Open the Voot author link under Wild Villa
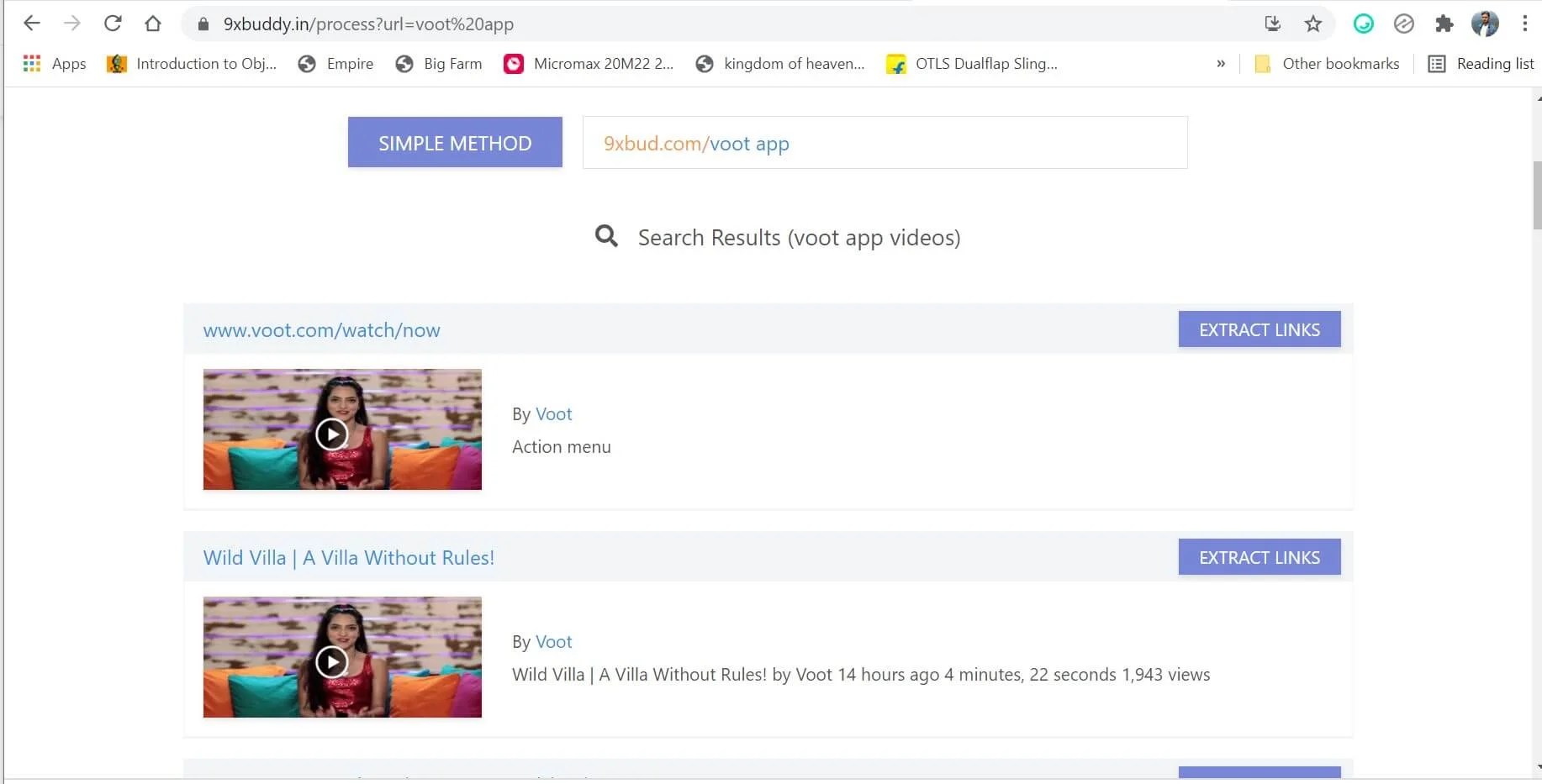Screen dimensions: 1542x784 point(553,642)
